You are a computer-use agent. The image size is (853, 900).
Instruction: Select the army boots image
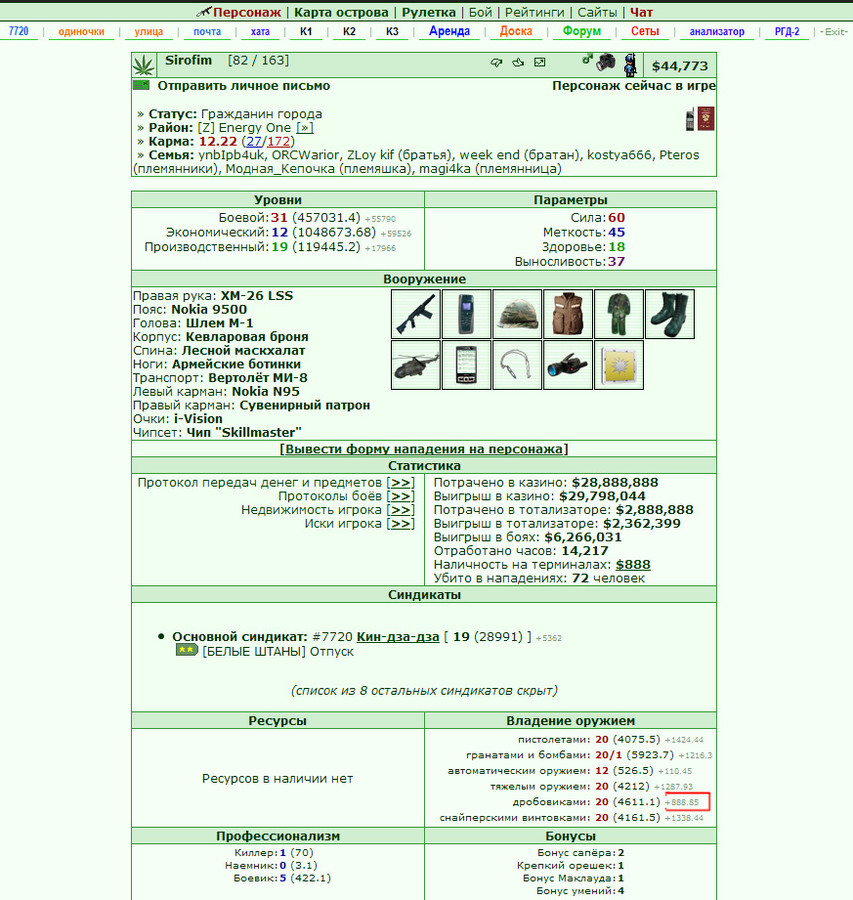pos(670,314)
